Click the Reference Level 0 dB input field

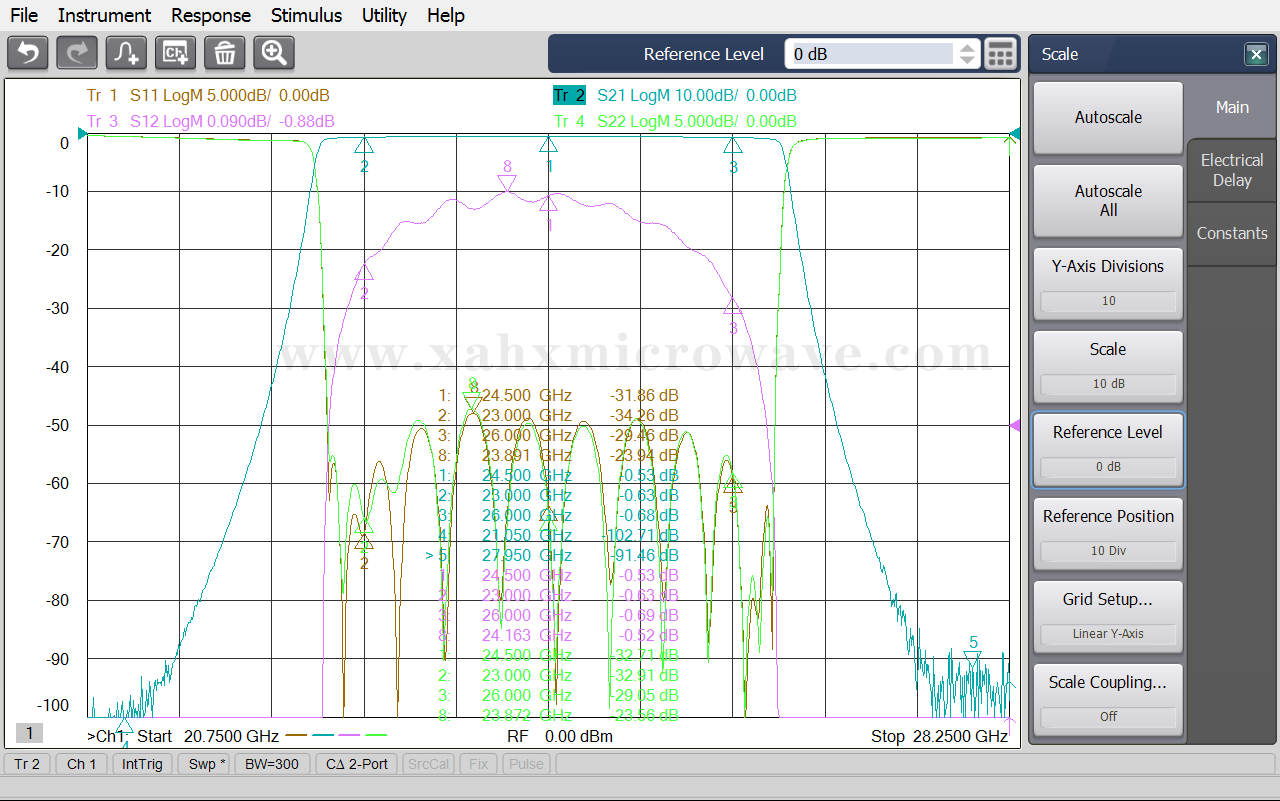pos(870,54)
